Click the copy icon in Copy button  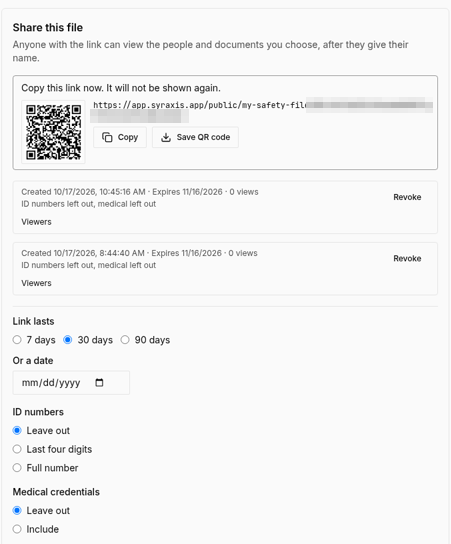tap(107, 137)
